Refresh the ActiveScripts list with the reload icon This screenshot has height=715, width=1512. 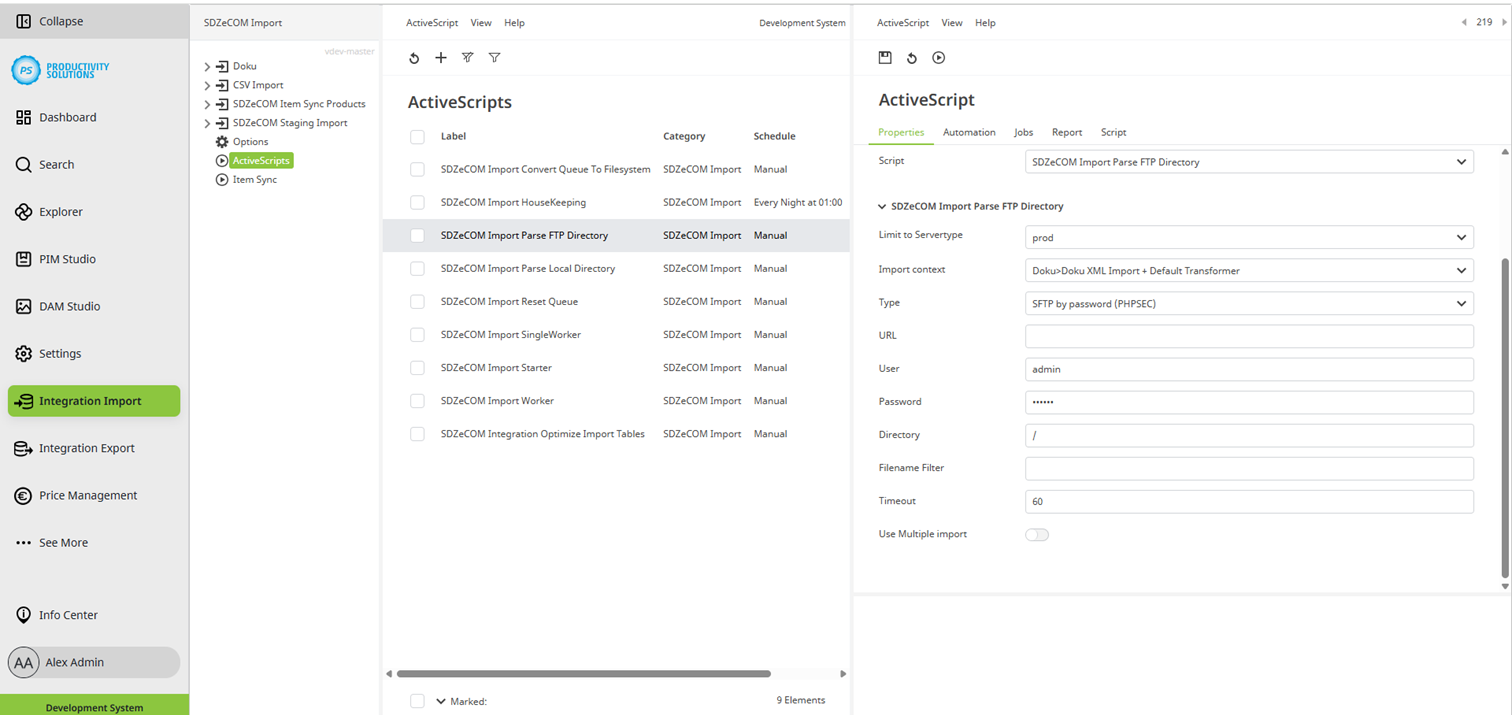pos(414,57)
